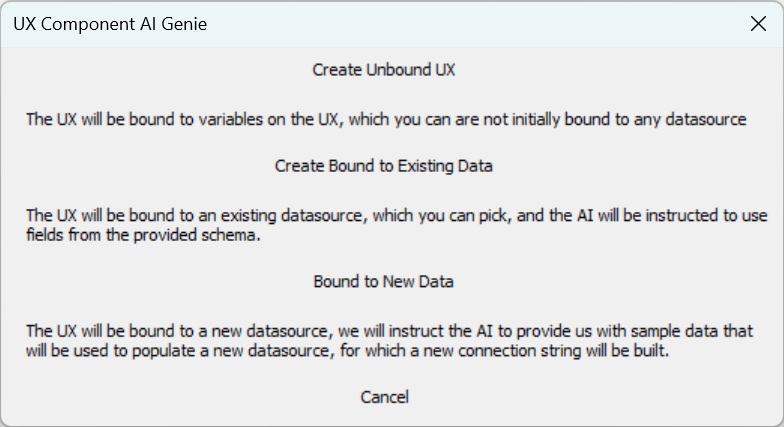Image resolution: width=784 pixels, height=427 pixels.
Task: Cancel the AI Genie dialog
Action: 384,396
